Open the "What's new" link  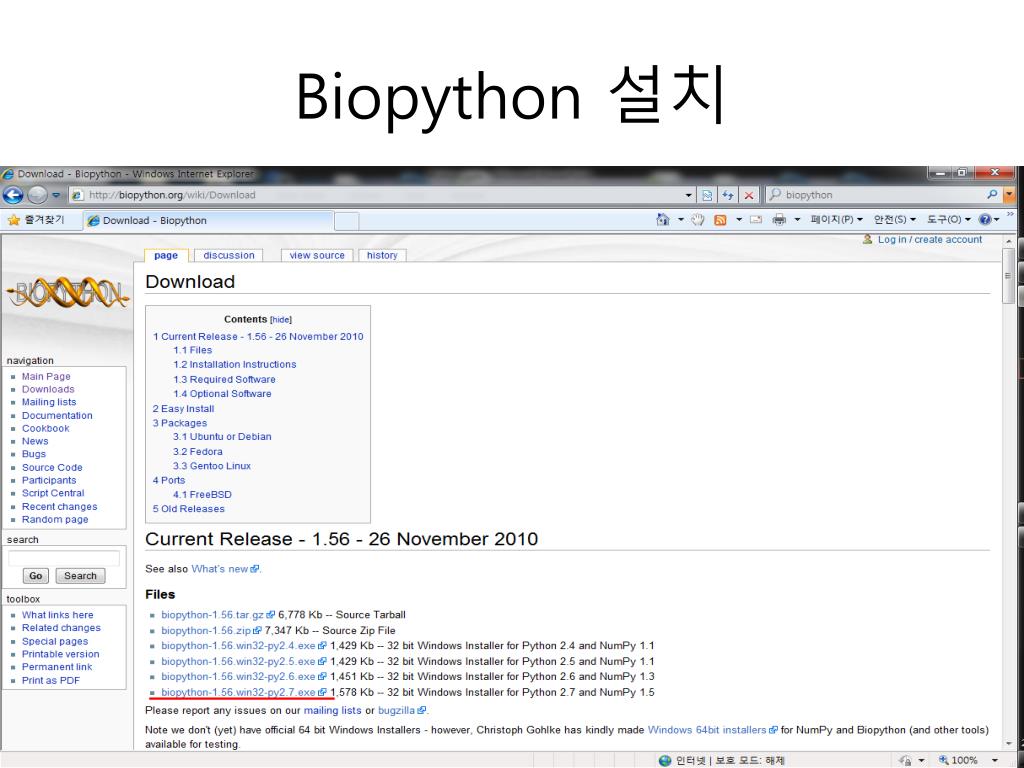[225, 569]
